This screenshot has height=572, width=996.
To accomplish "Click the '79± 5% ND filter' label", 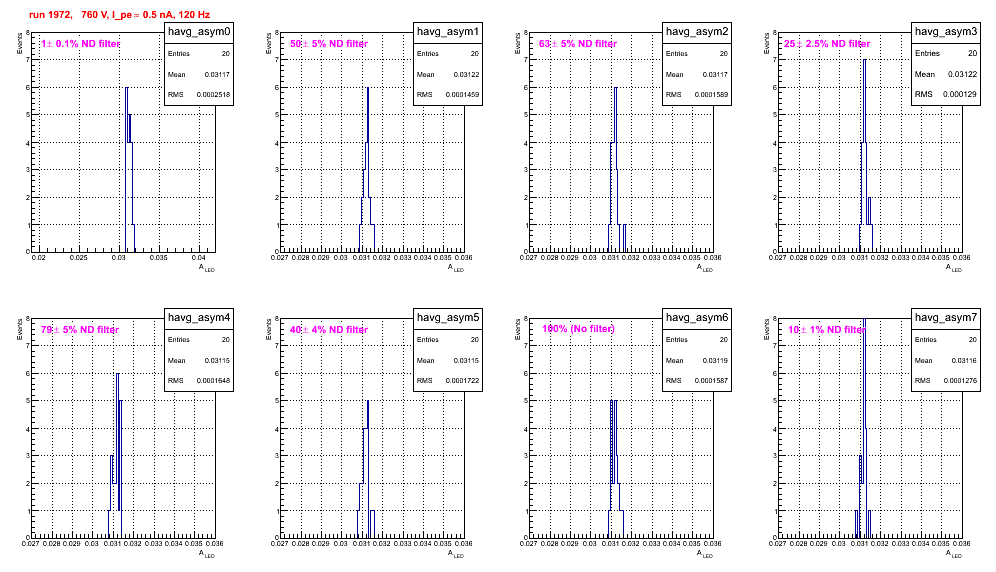I will pos(80,330).
